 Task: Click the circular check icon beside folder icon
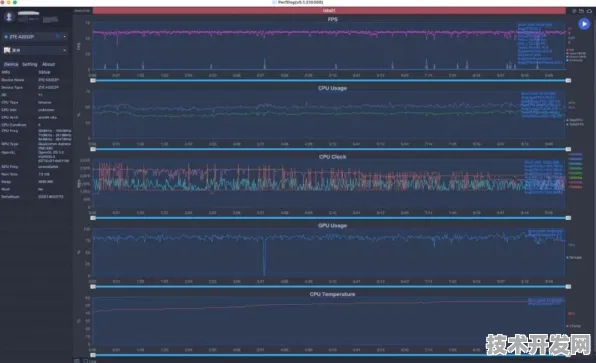tap(574, 11)
